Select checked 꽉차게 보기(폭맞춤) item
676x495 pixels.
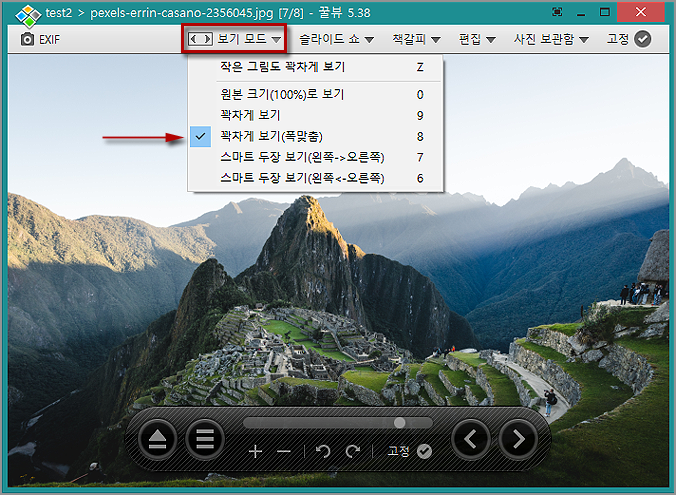click(x=316, y=136)
